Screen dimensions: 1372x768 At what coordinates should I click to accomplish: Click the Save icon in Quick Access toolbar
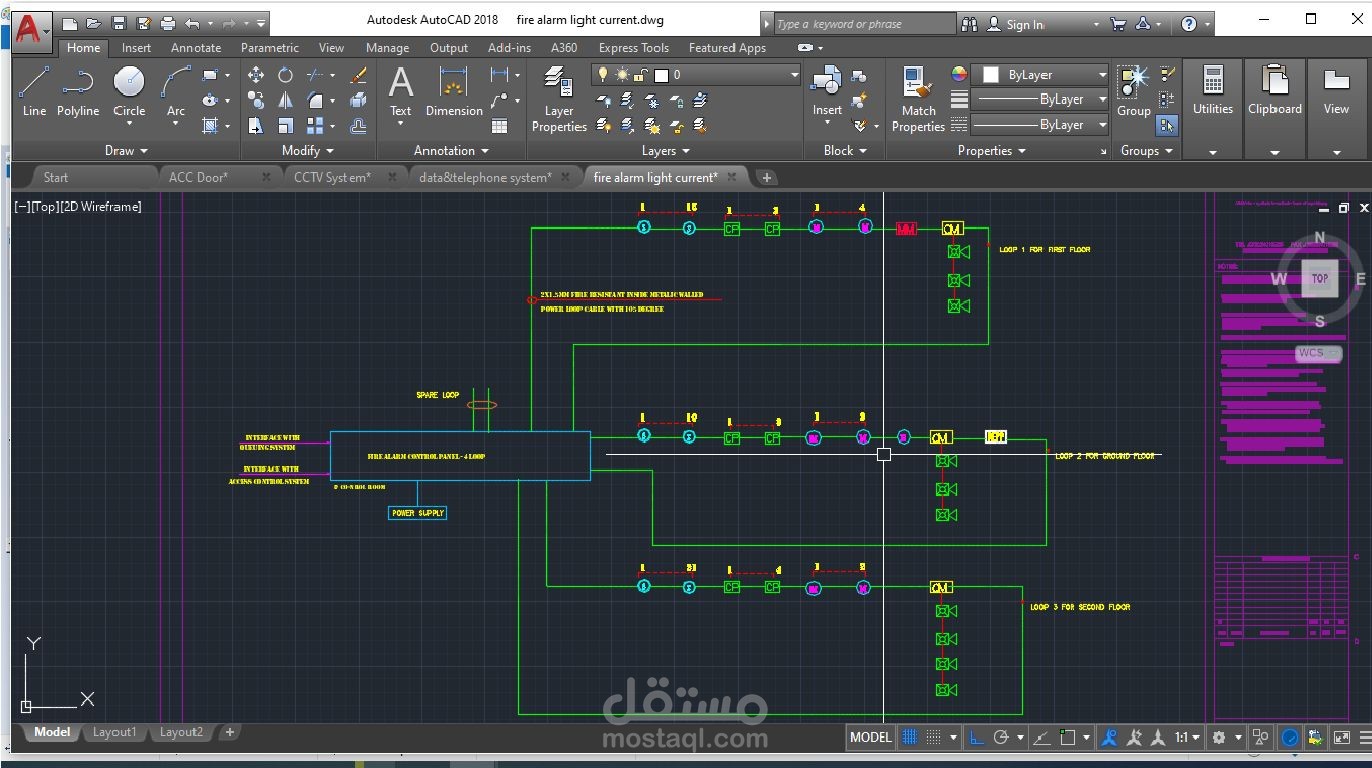click(x=119, y=23)
